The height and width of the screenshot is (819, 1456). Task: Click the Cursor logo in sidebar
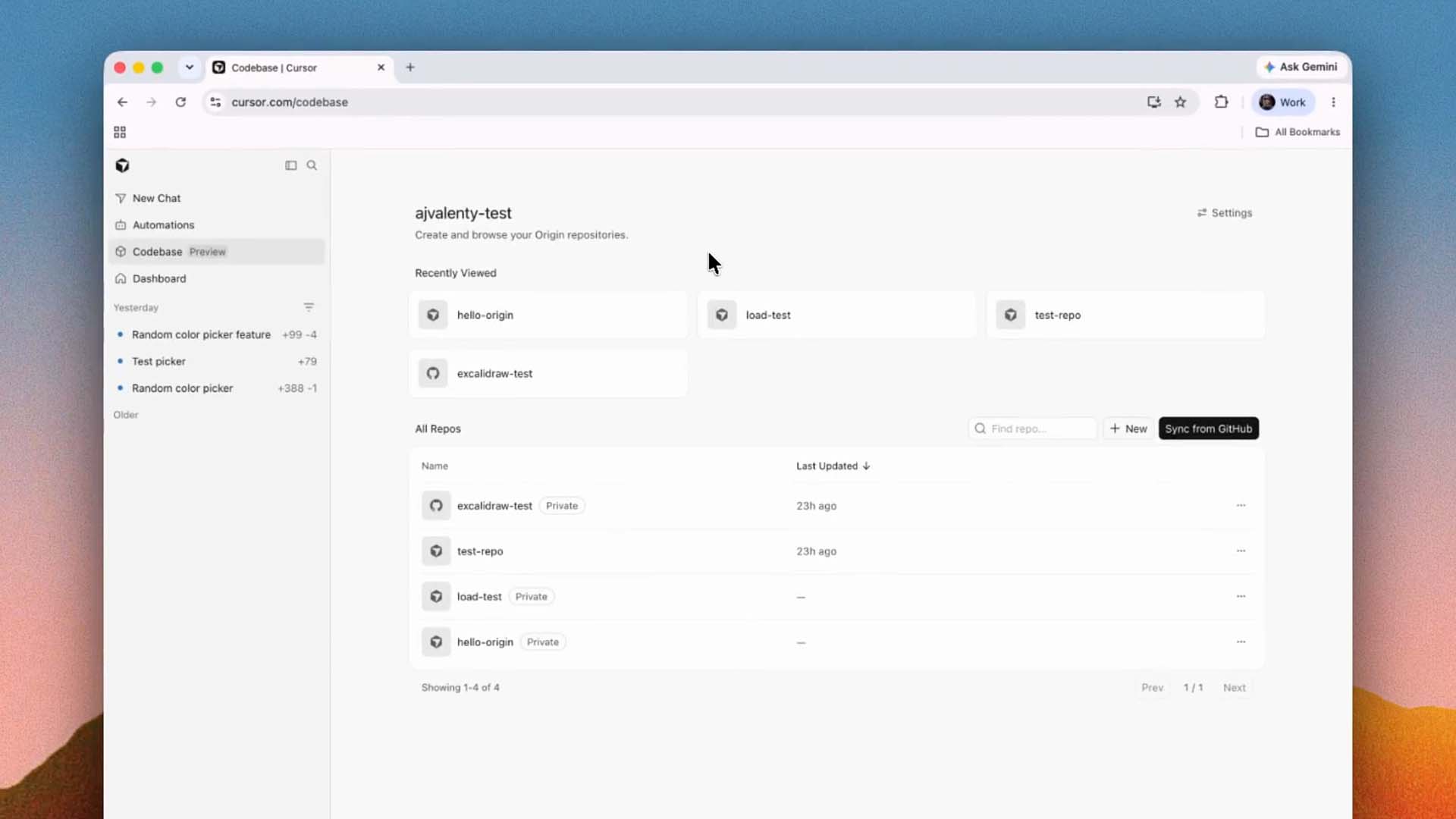pos(122,165)
